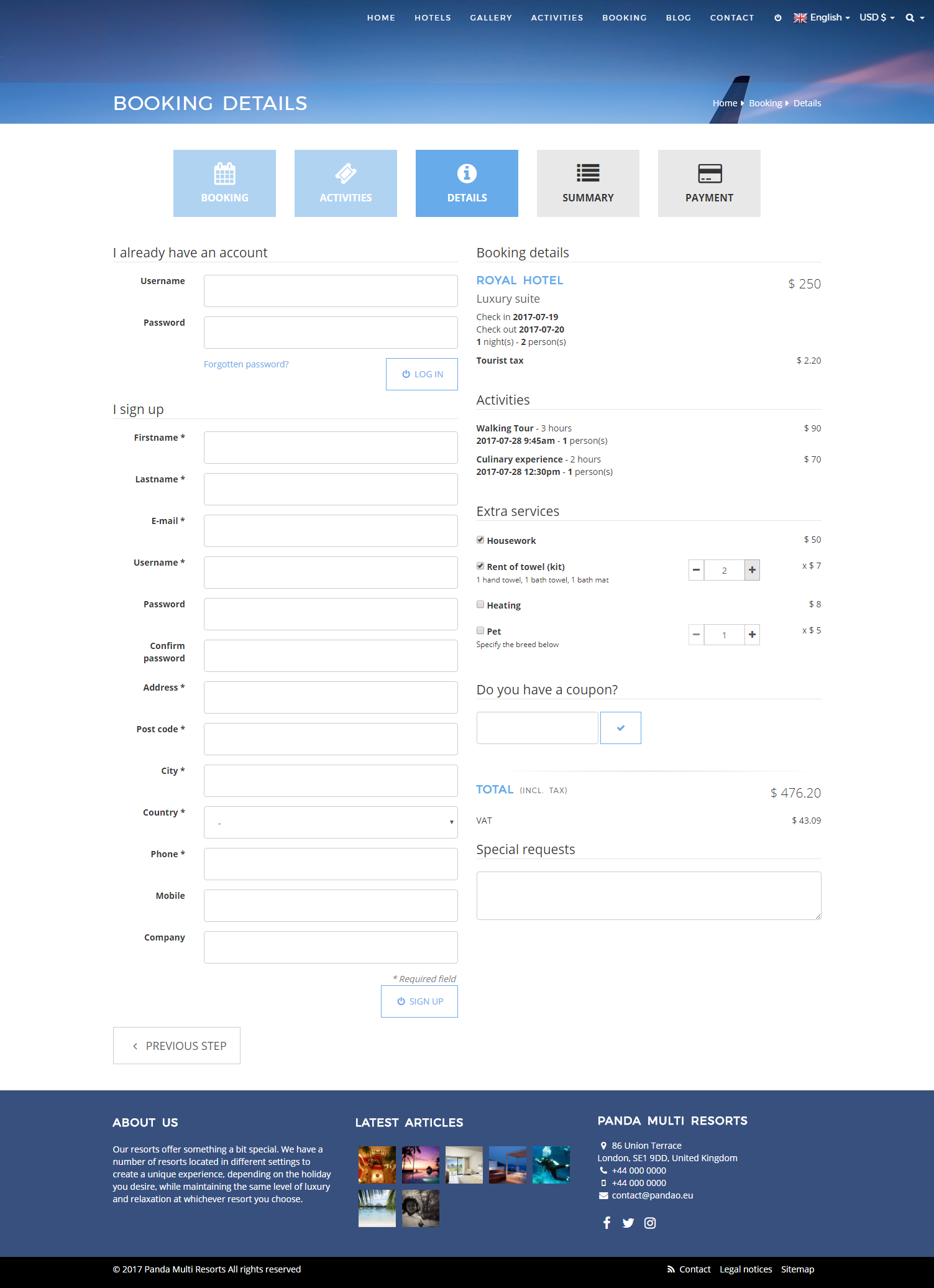Apply coupon with the checkmark button
The height and width of the screenshot is (1288, 934).
click(x=621, y=728)
